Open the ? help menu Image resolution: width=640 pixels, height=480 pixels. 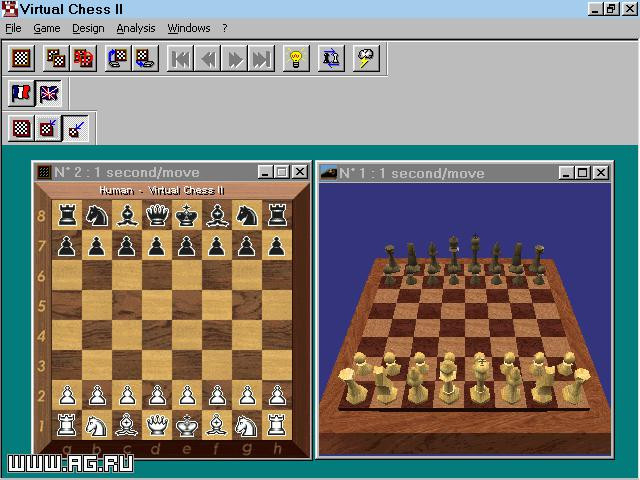tap(224, 28)
